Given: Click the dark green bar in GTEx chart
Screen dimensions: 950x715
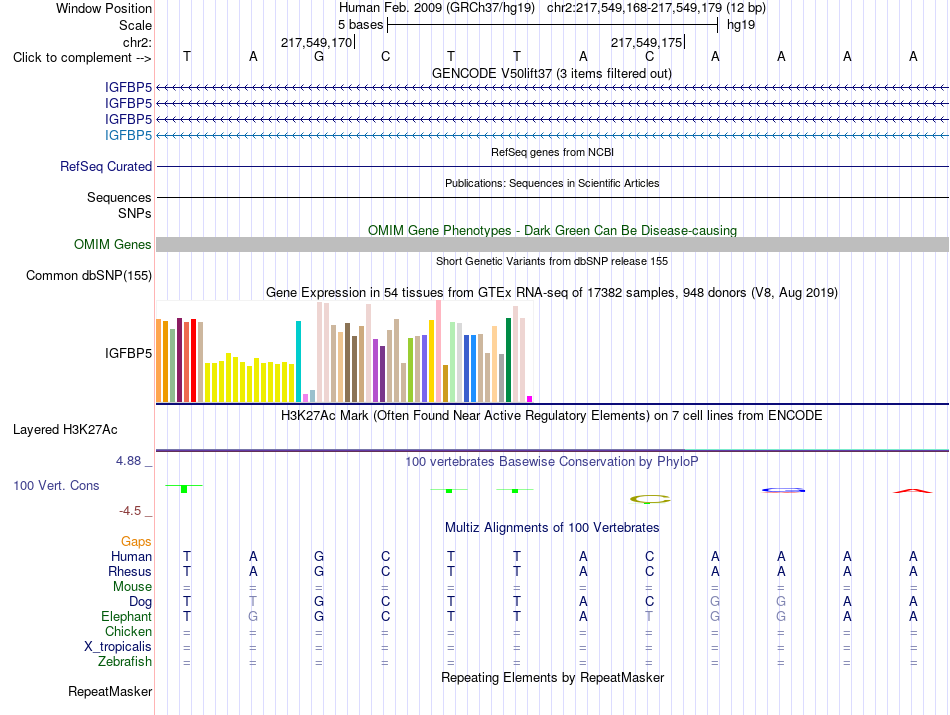Looking at the screenshot, I should pos(508,360).
